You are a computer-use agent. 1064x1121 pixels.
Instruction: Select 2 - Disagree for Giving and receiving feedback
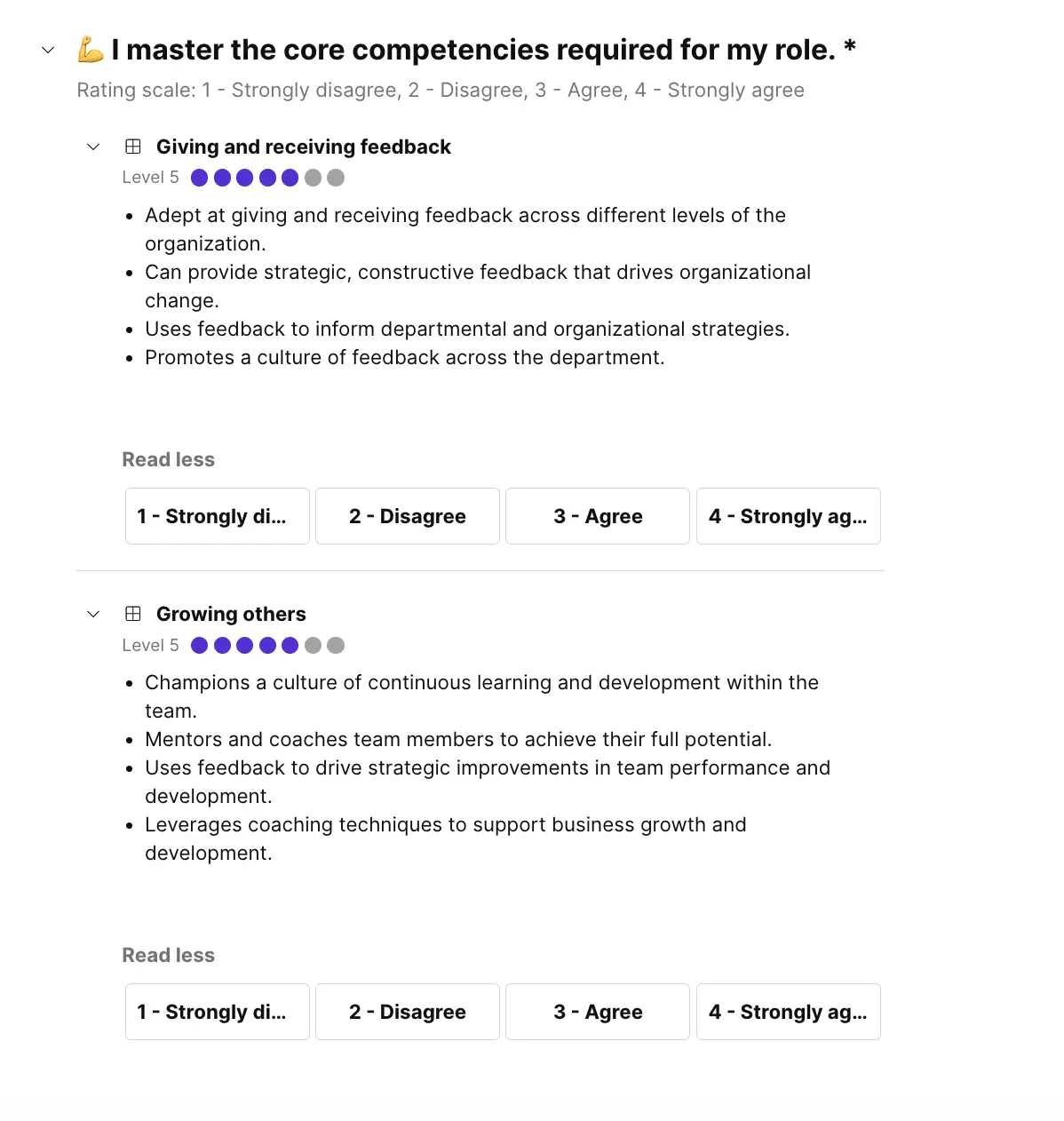[407, 516]
